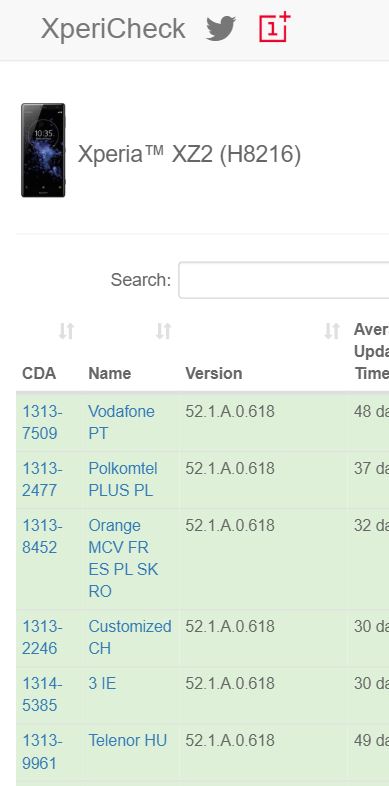This screenshot has height=786, width=389.
Task: Sort table by Name column arrows
Action: [x=163, y=331]
